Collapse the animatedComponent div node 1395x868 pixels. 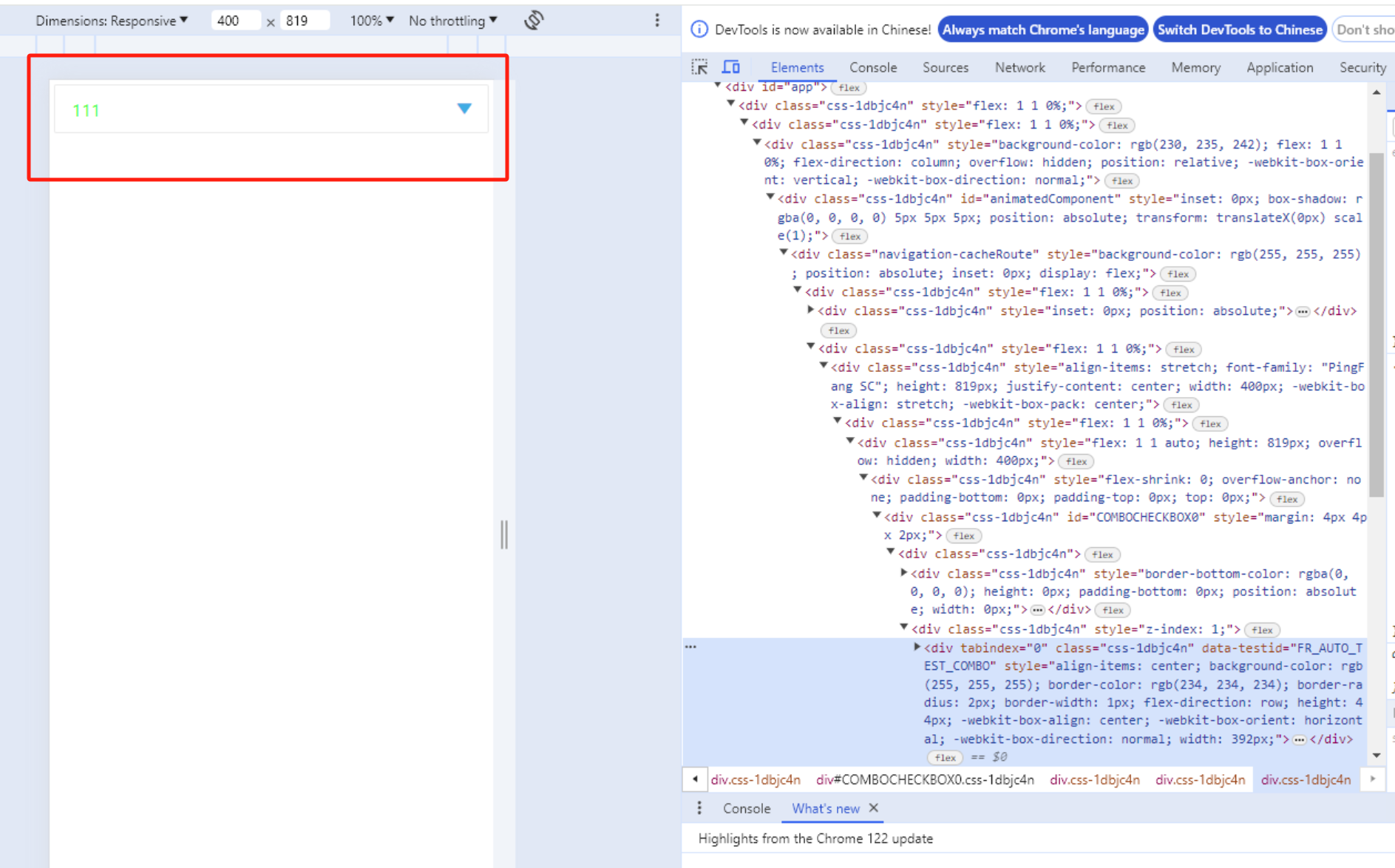(770, 198)
